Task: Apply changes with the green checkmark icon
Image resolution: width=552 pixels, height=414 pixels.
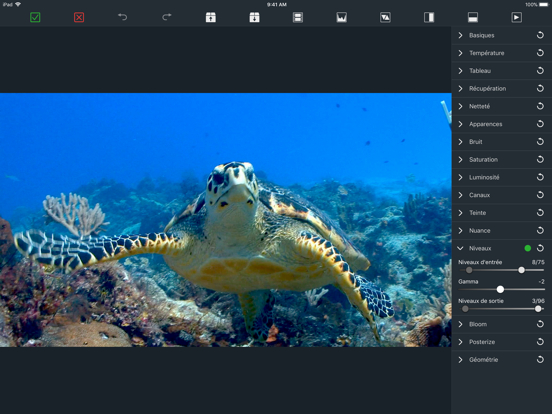Action: coord(35,17)
